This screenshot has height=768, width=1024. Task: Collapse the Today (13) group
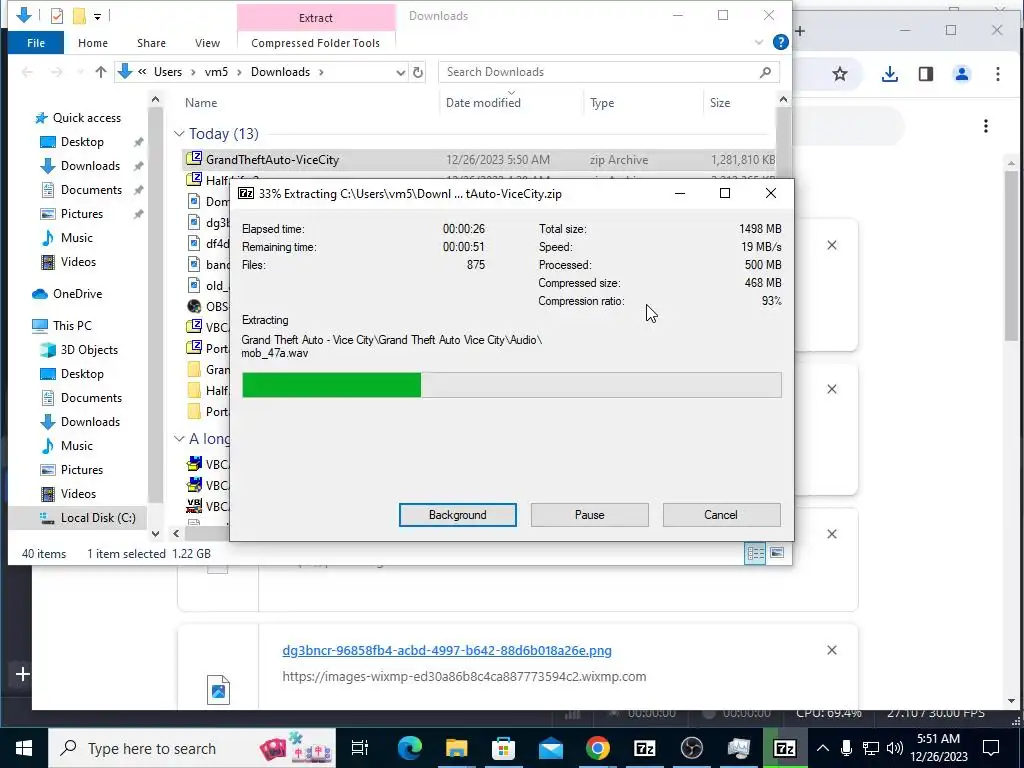179,134
